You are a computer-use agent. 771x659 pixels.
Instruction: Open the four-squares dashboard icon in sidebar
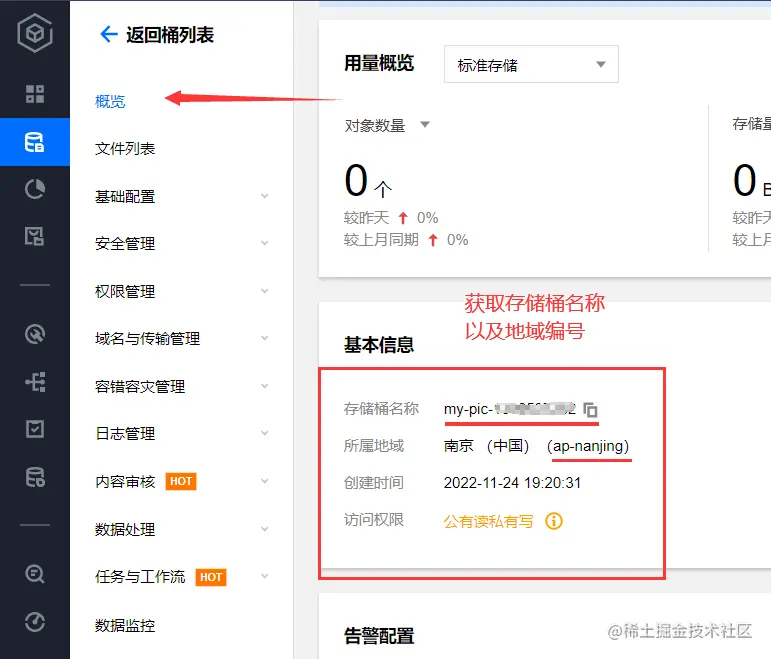pyautogui.click(x=34, y=93)
